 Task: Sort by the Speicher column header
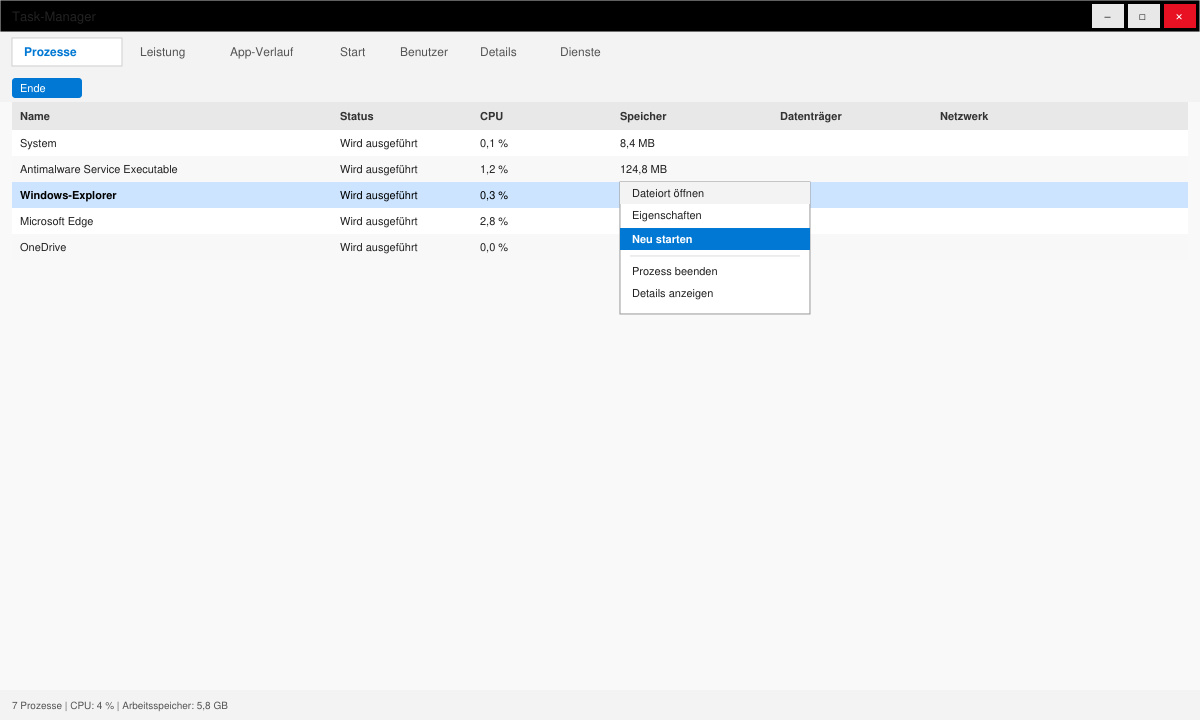643,116
